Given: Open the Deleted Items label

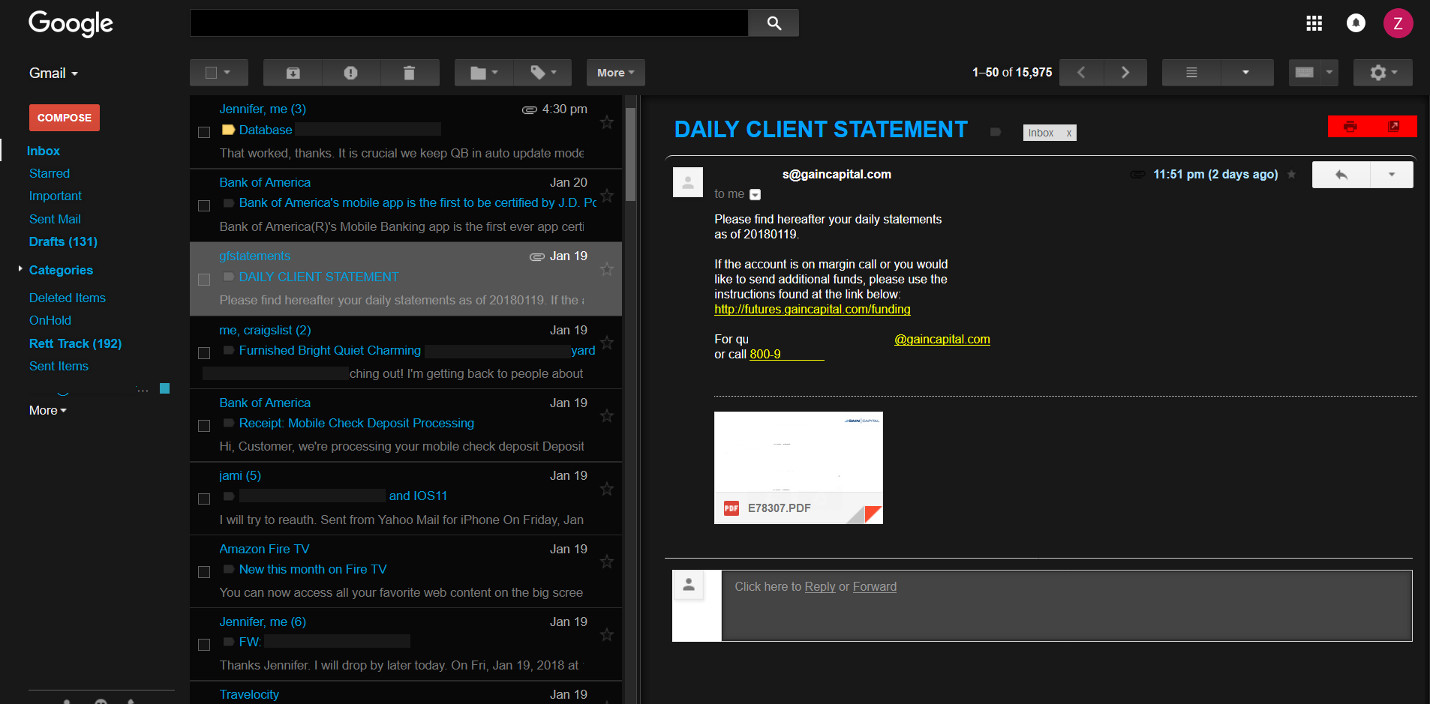Looking at the screenshot, I should pyautogui.click(x=67, y=297).
